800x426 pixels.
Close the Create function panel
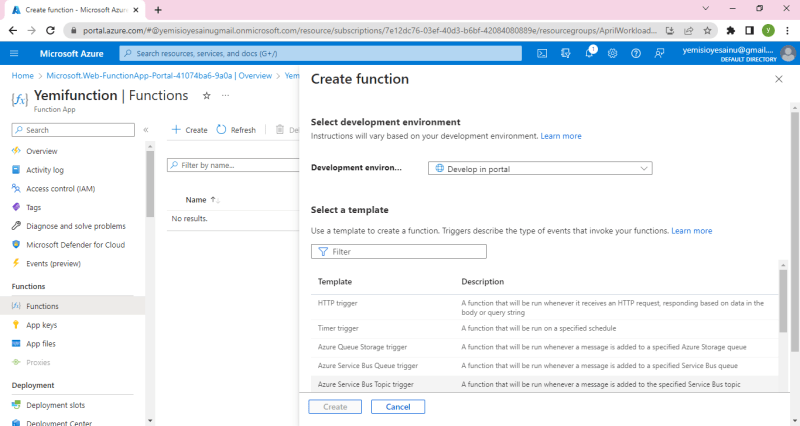point(779,79)
